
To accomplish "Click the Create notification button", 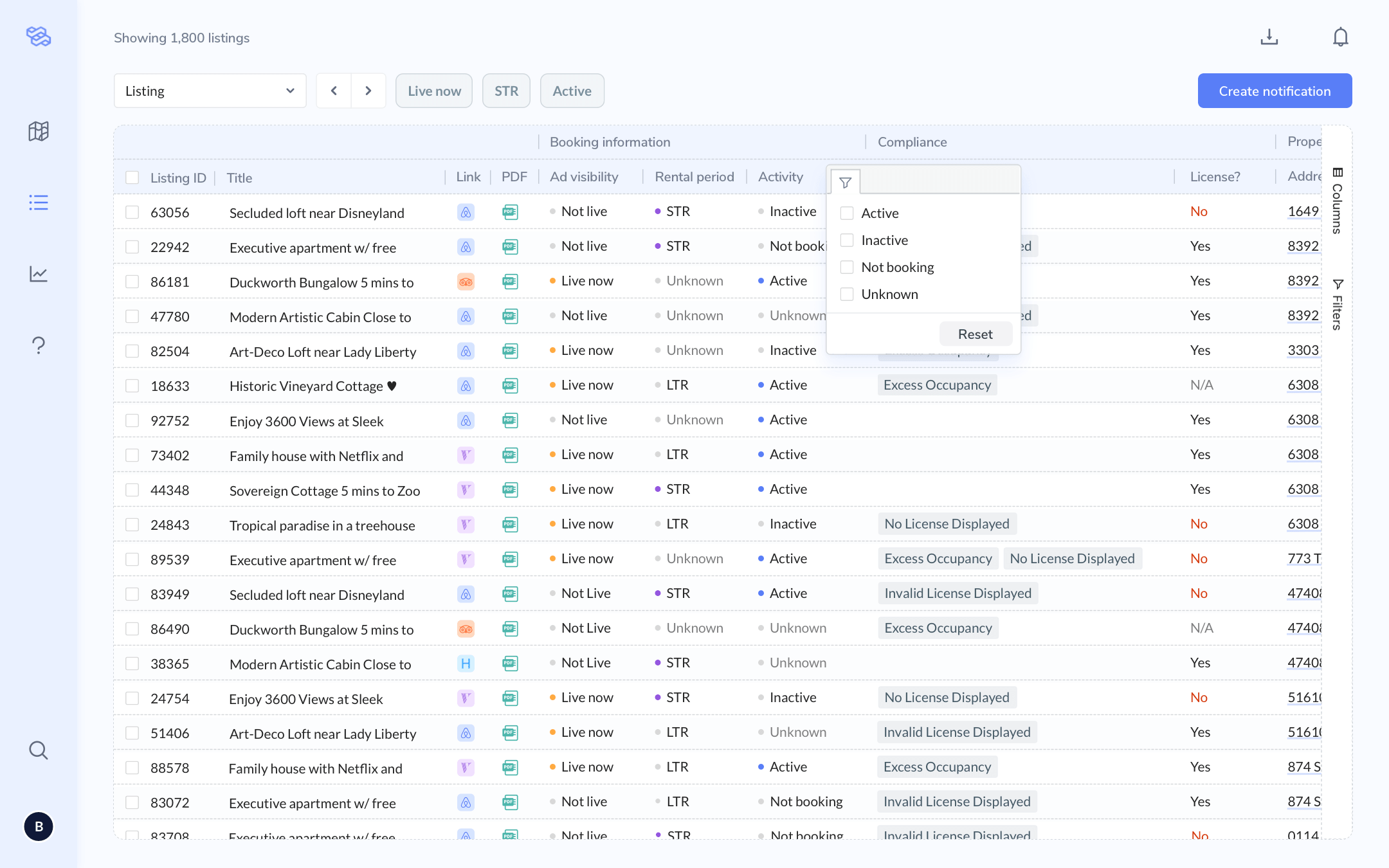I will 1274,91.
